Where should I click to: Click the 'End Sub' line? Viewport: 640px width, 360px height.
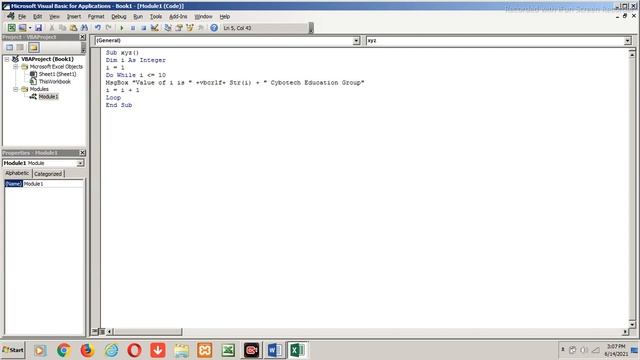(119, 105)
